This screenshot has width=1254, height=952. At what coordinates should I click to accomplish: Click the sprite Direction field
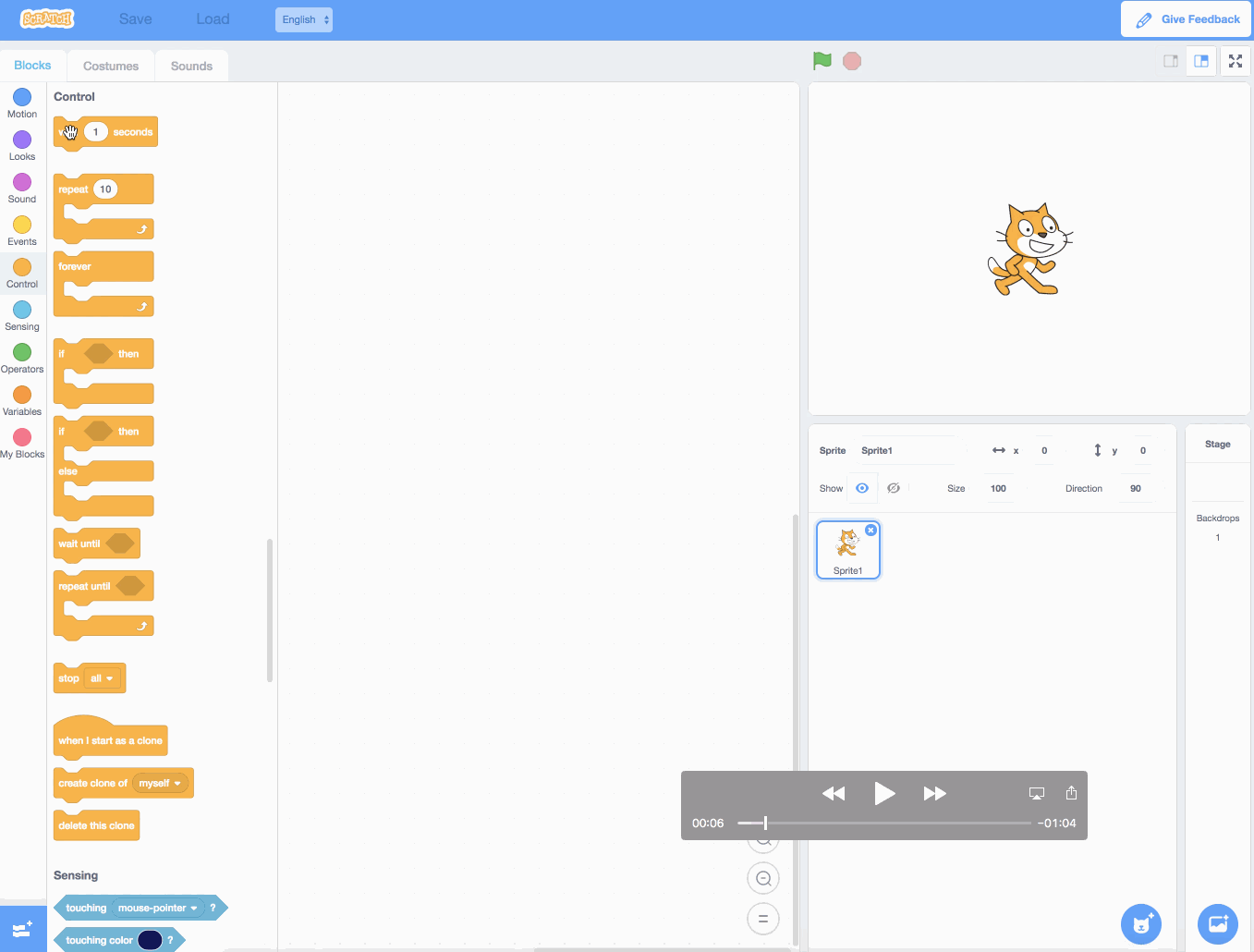1136,488
